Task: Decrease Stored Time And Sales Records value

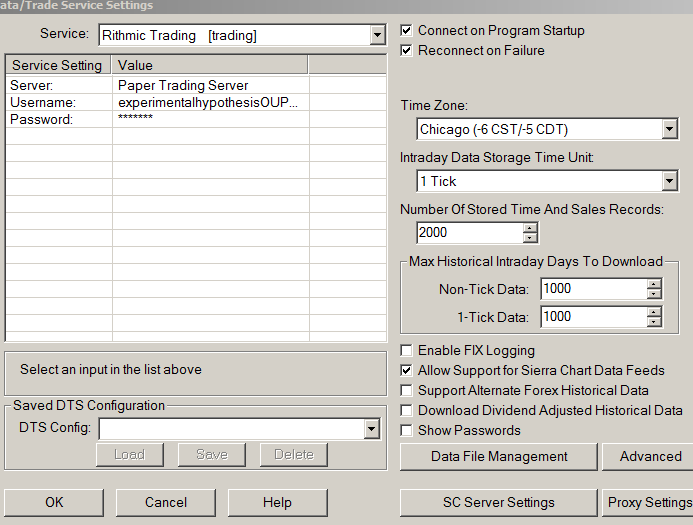Action: tap(529, 238)
